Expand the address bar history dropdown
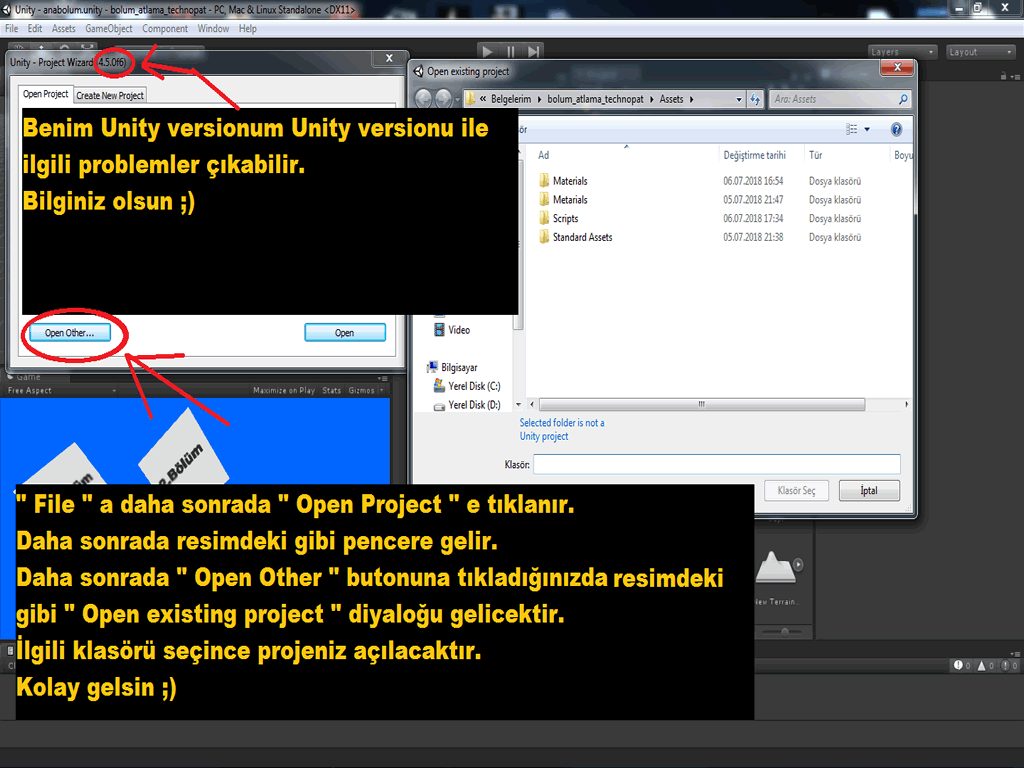This screenshot has width=1024, height=768. 739,99
